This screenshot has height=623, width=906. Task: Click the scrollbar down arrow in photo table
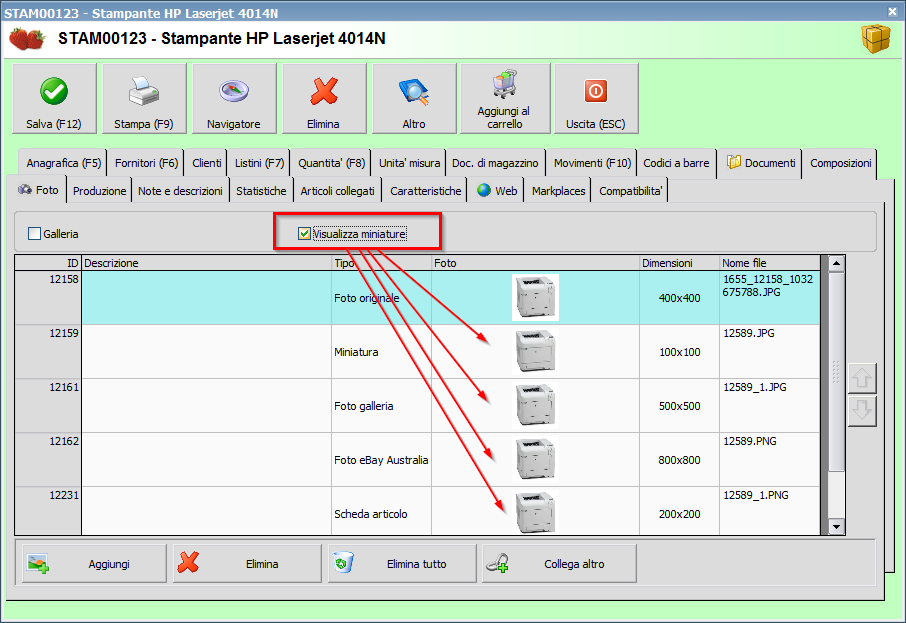coord(836,526)
